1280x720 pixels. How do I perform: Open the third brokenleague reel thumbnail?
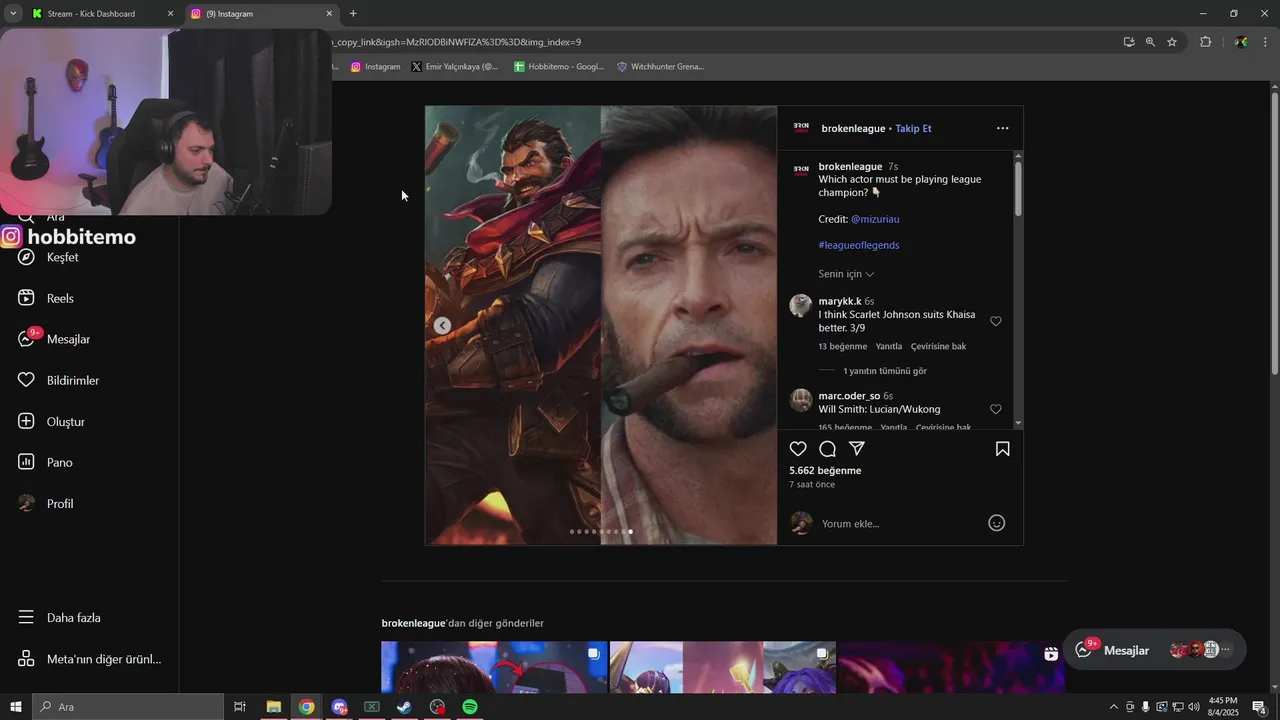pos(951,667)
